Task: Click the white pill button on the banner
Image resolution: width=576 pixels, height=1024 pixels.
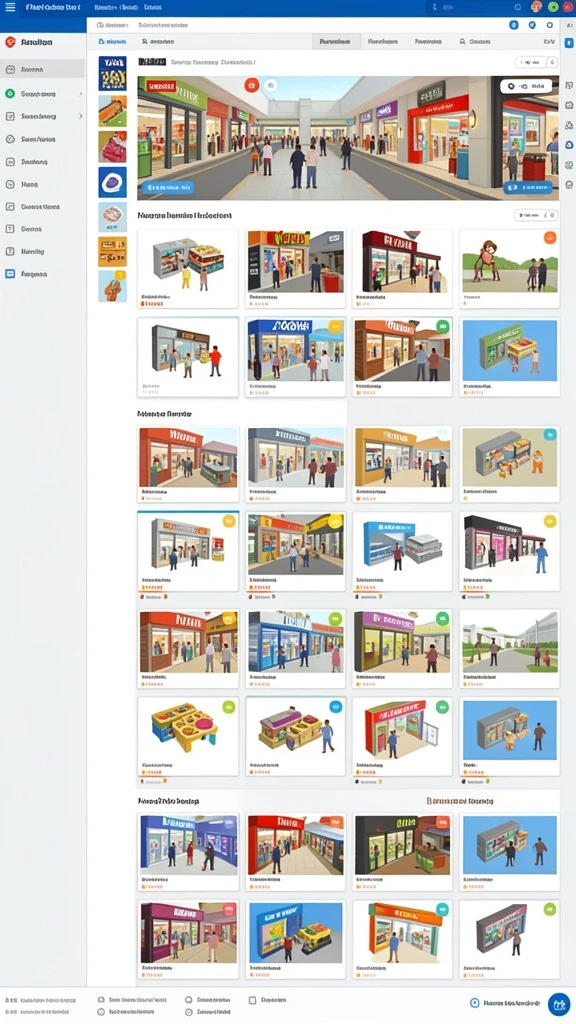Action: 526,86
